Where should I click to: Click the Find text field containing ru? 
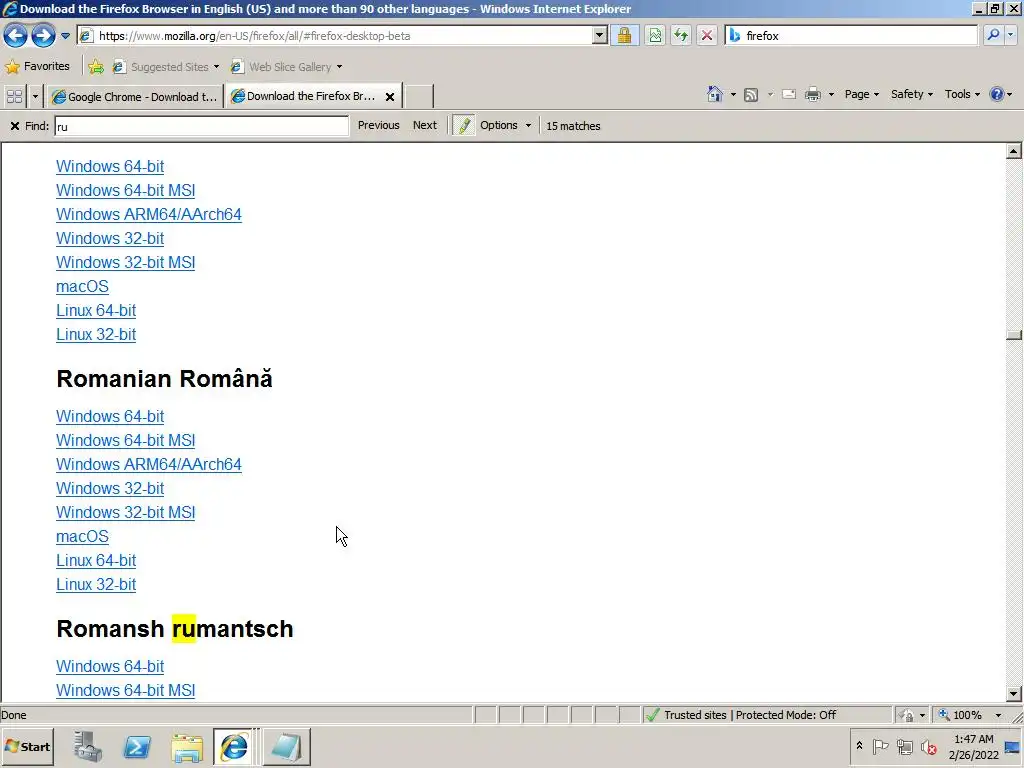[x=201, y=126]
